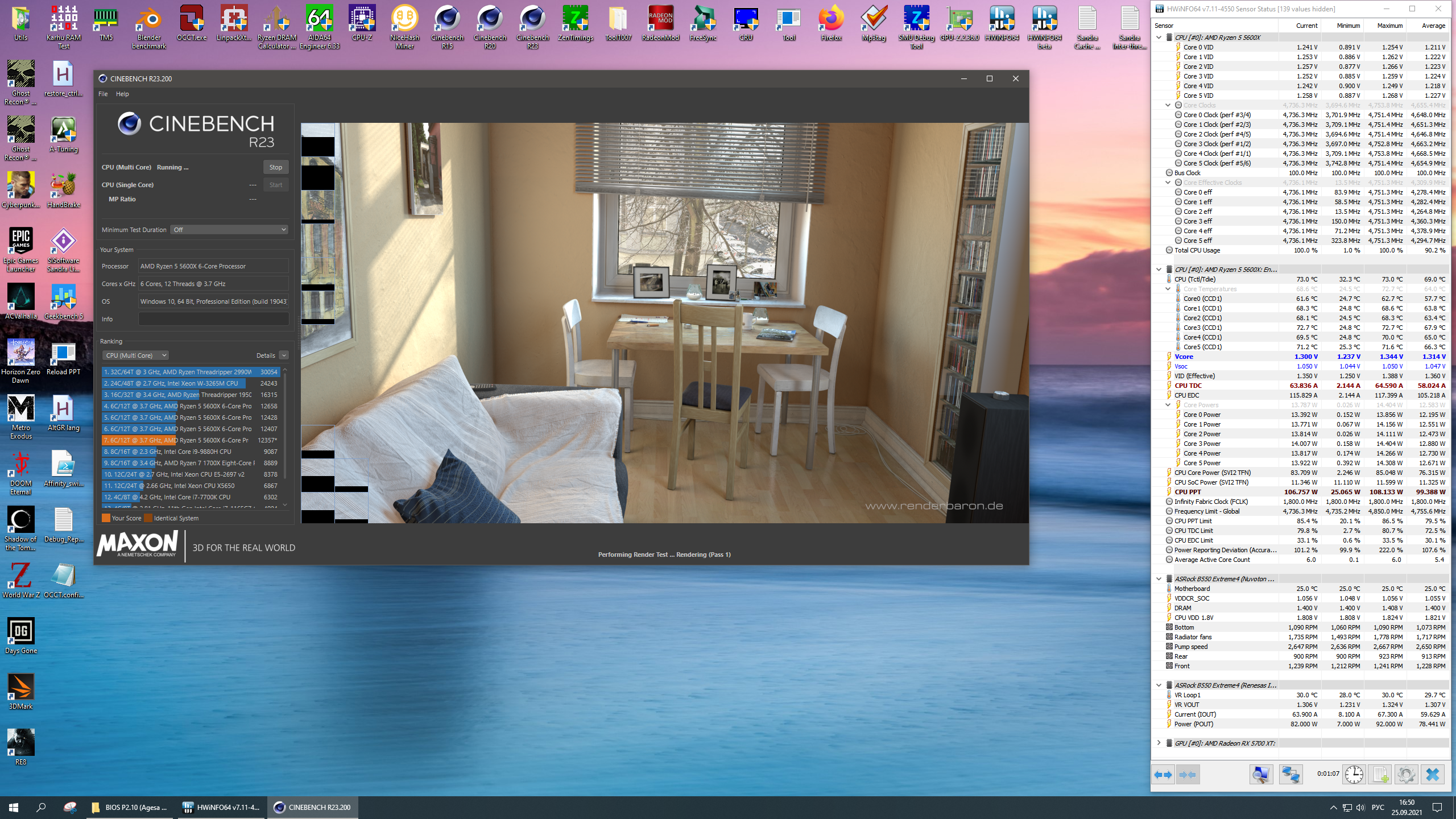Open Cinebench Help menu
This screenshot has width=1456, height=819.
pyautogui.click(x=122, y=94)
